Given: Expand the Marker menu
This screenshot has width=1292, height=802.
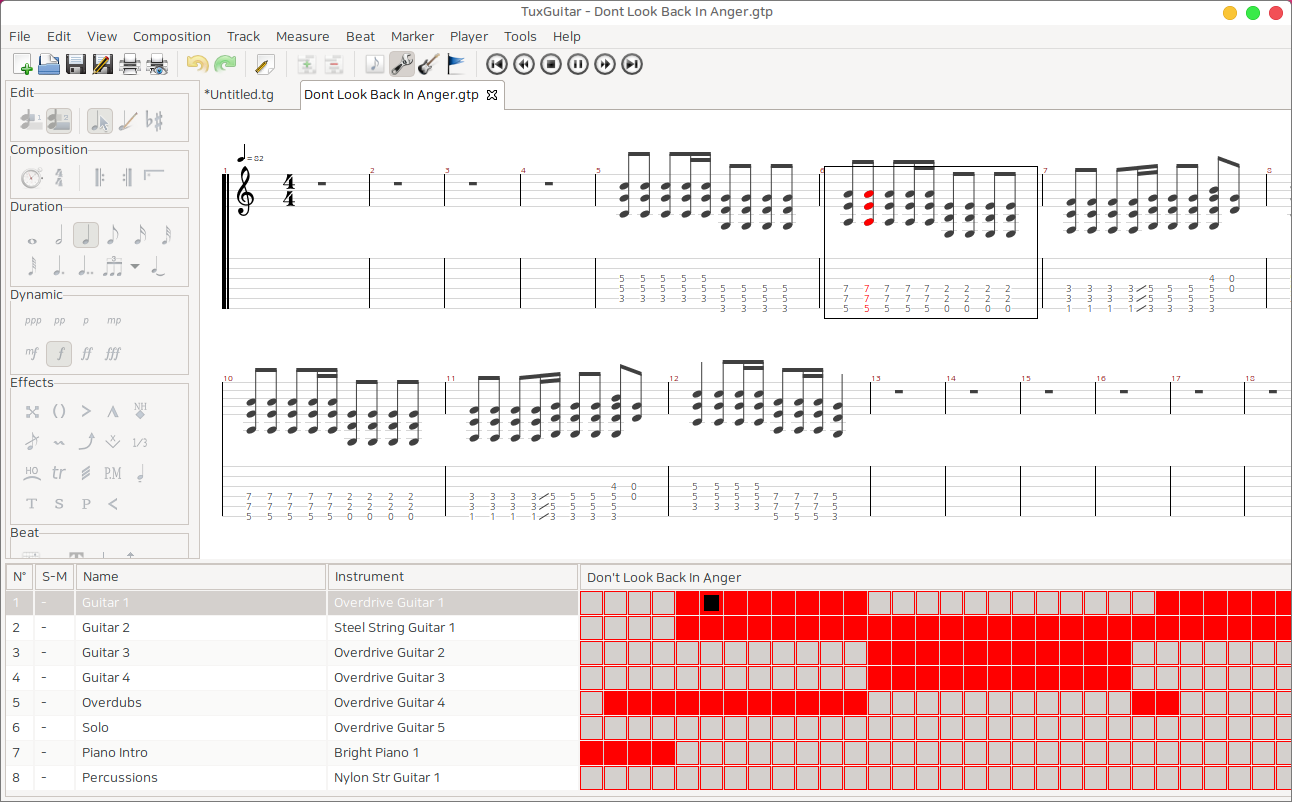Looking at the screenshot, I should pyautogui.click(x=412, y=36).
